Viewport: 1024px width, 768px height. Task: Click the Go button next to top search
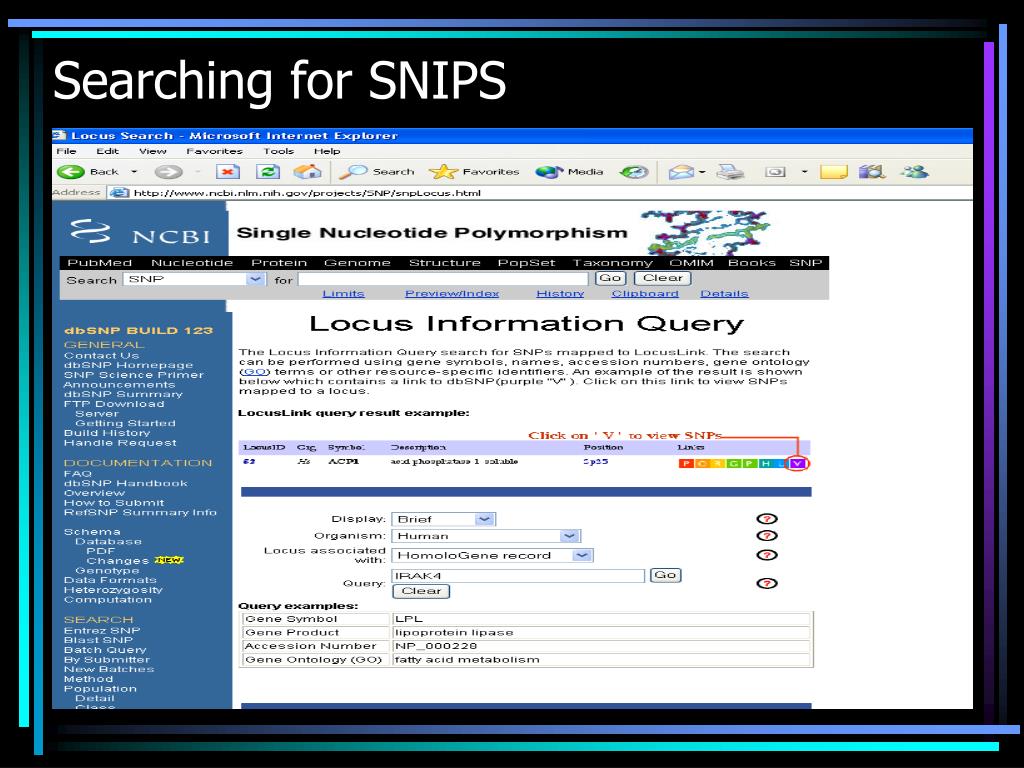611,278
